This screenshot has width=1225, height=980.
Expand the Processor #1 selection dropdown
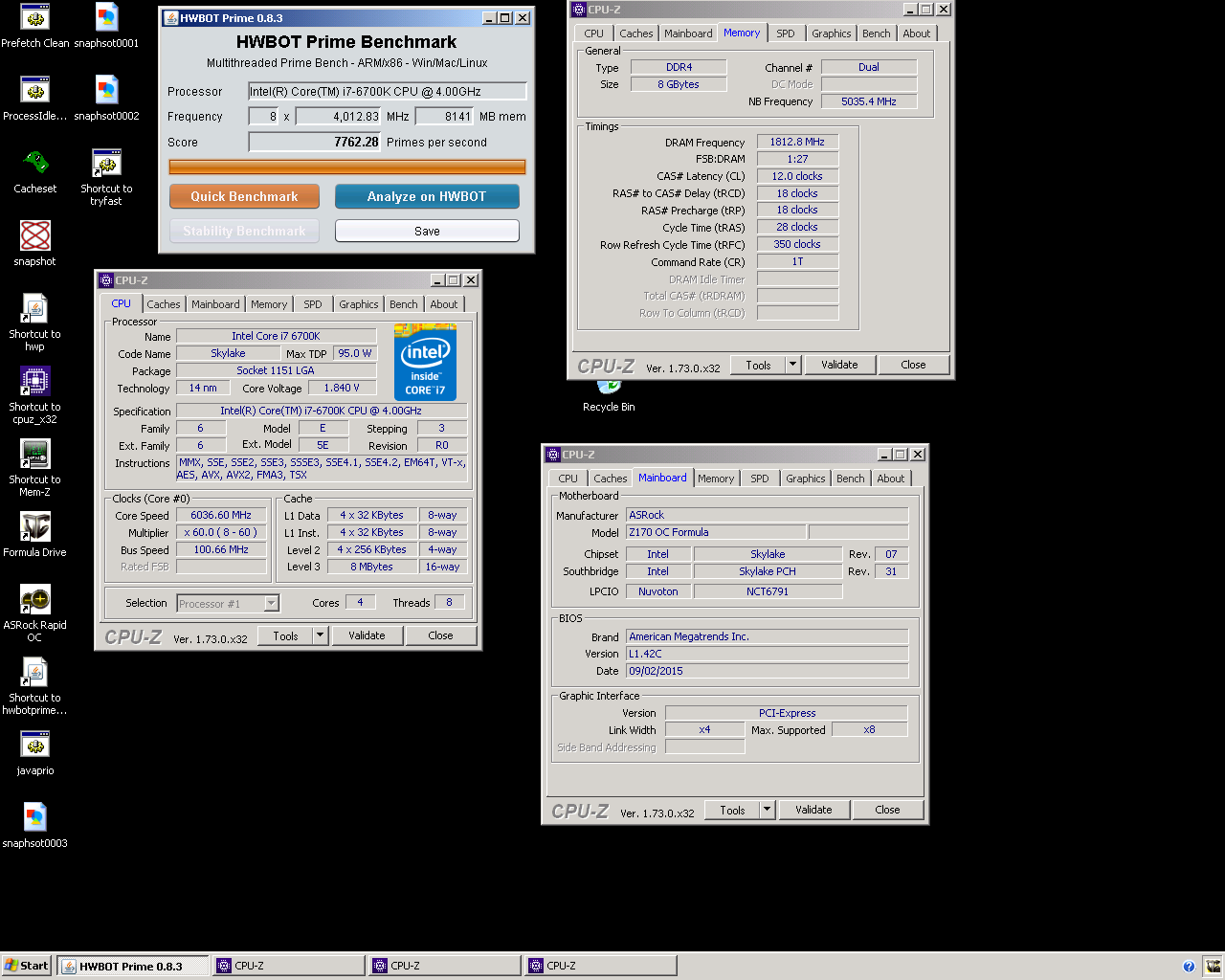tap(271, 603)
